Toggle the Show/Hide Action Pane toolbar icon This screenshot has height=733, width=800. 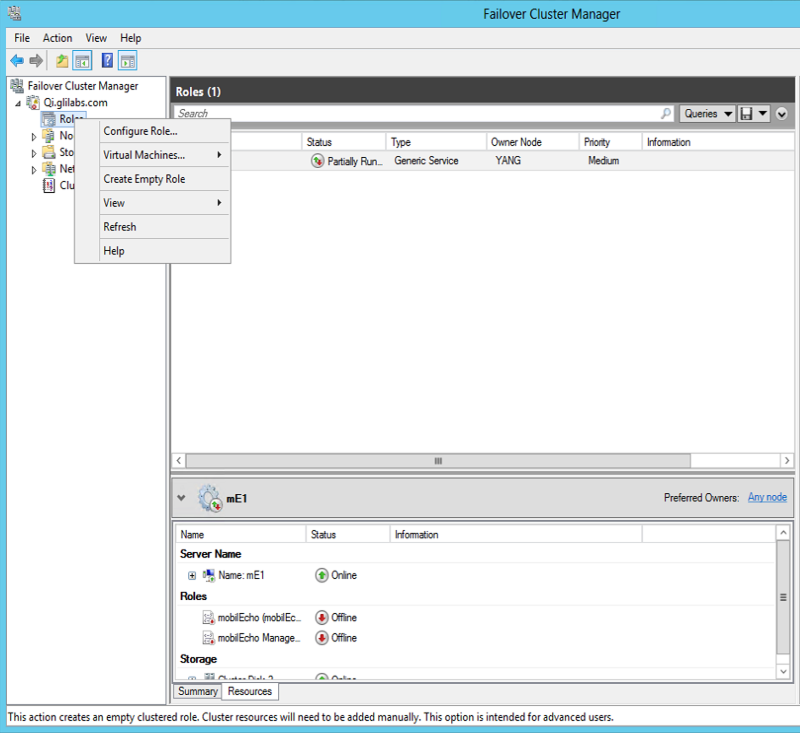[x=127, y=61]
